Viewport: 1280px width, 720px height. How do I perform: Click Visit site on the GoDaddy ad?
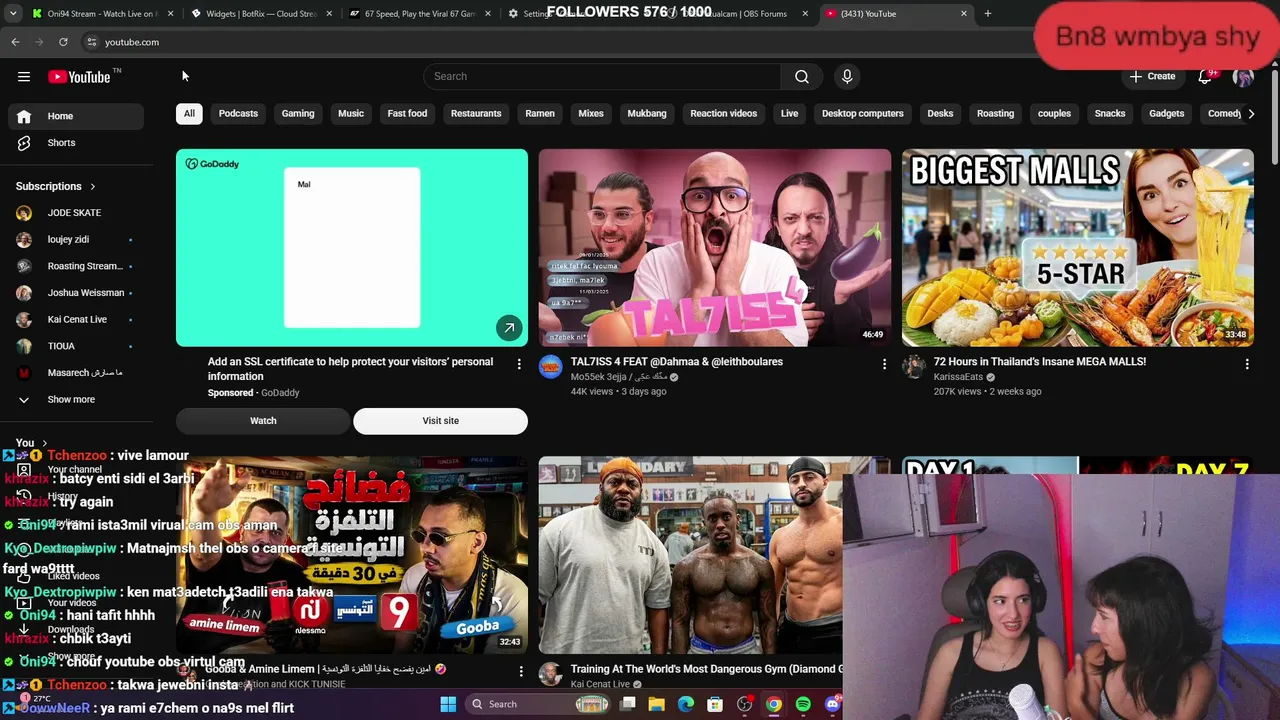[x=440, y=421]
